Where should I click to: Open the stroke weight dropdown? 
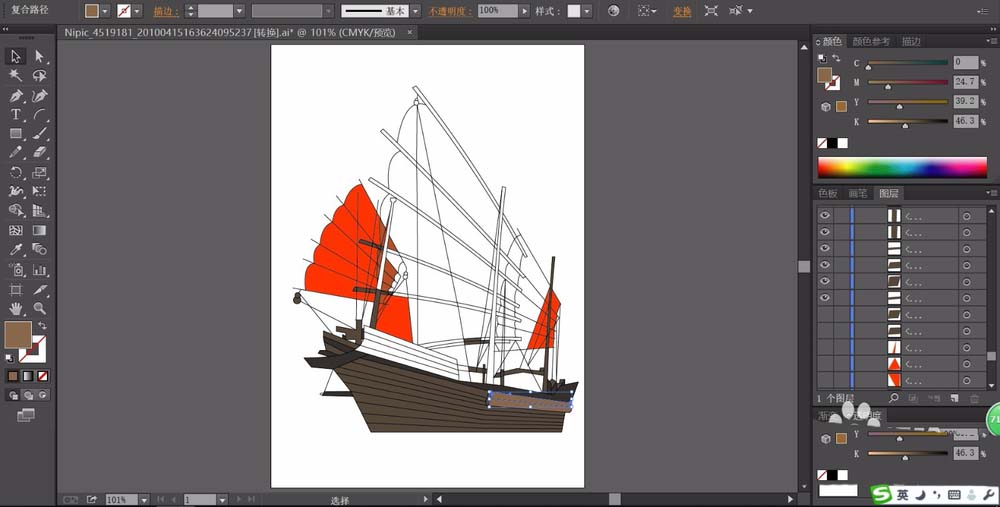coord(239,11)
